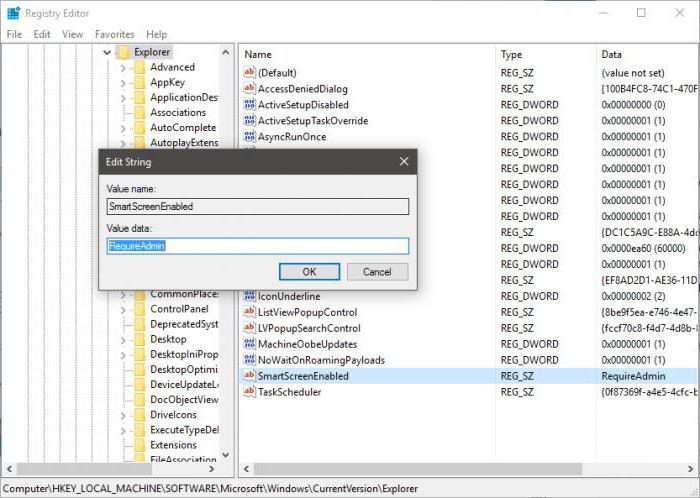
Task: Expand the ControlPanel key
Action: 123,309
